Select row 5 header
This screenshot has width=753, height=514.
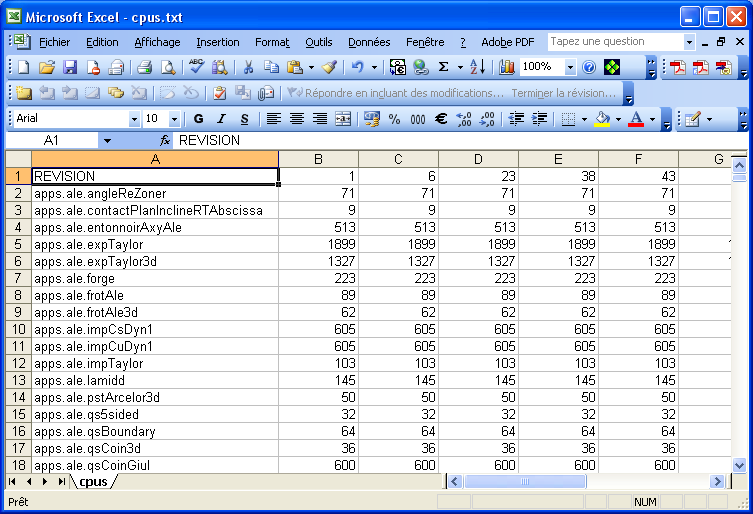click(18, 244)
